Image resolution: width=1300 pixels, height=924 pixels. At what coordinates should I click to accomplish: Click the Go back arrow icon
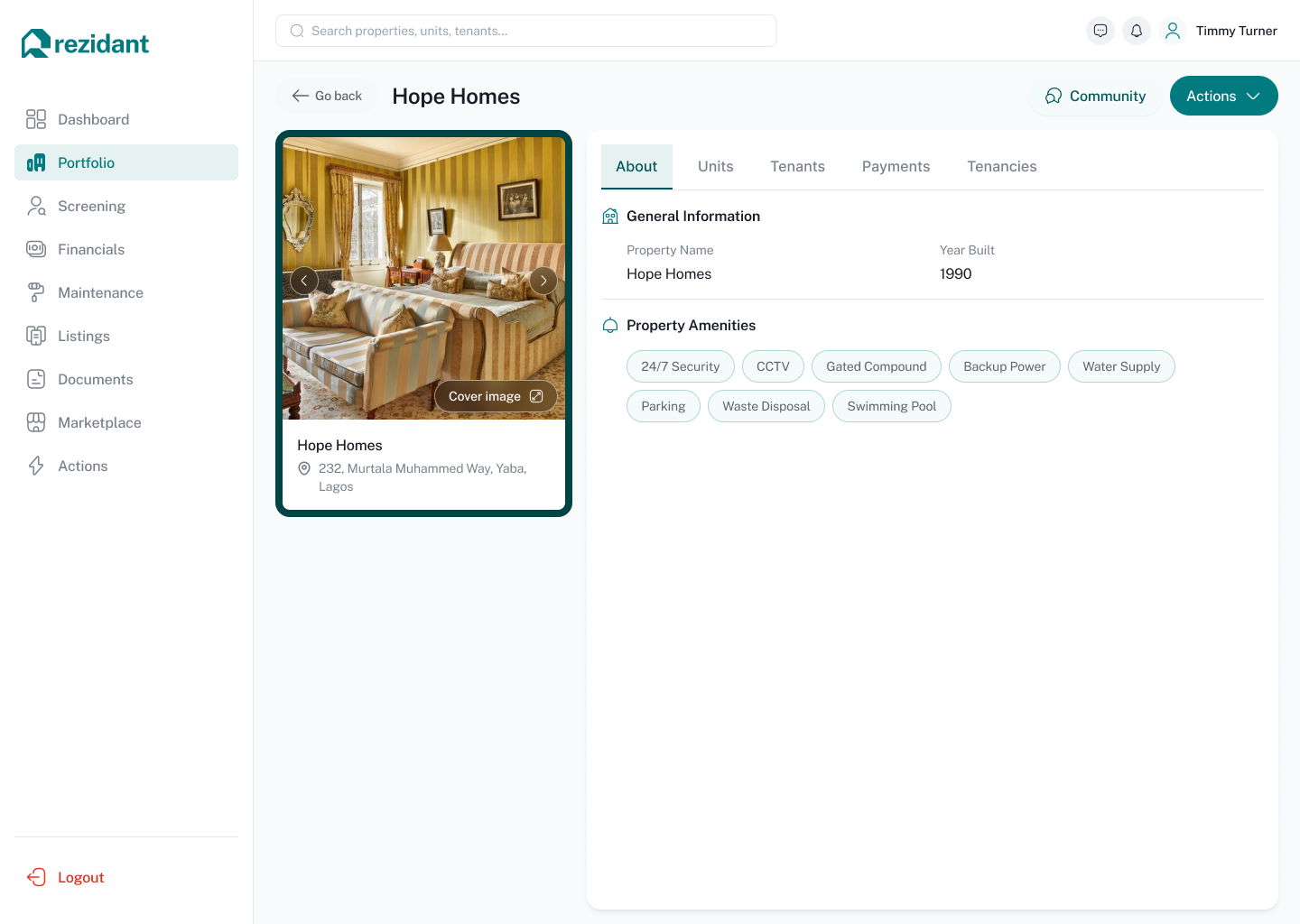[301, 96]
